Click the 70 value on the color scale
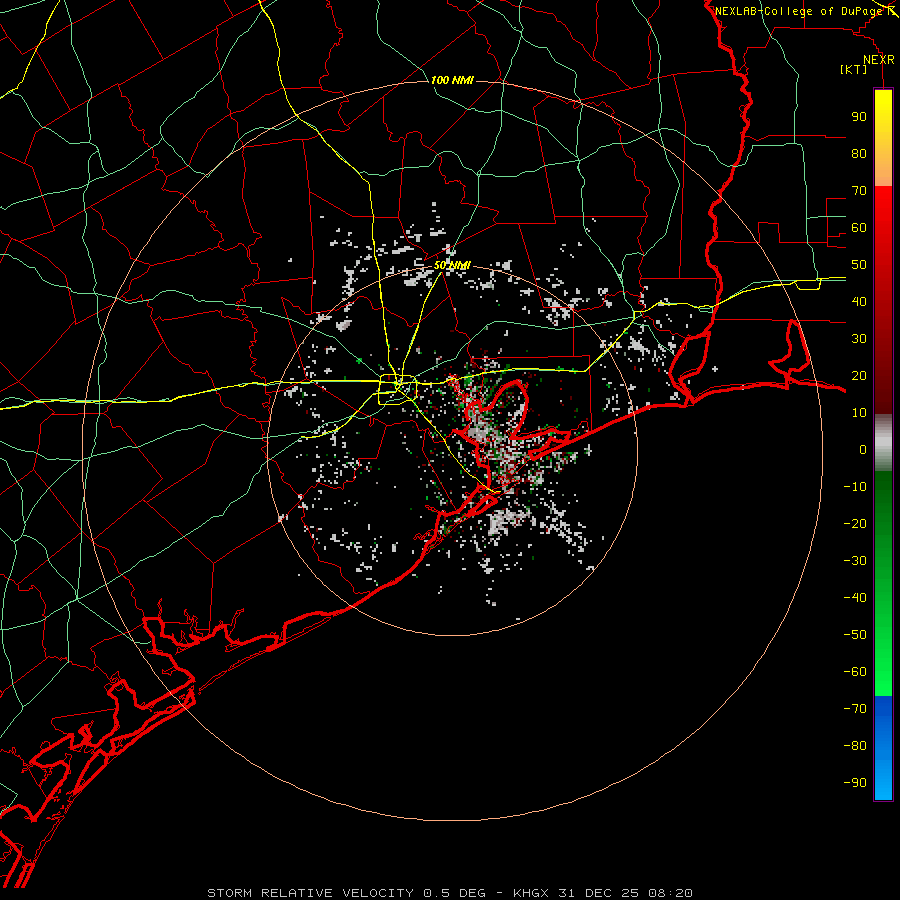The width and height of the screenshot is (900, 900). click(859, 191)
